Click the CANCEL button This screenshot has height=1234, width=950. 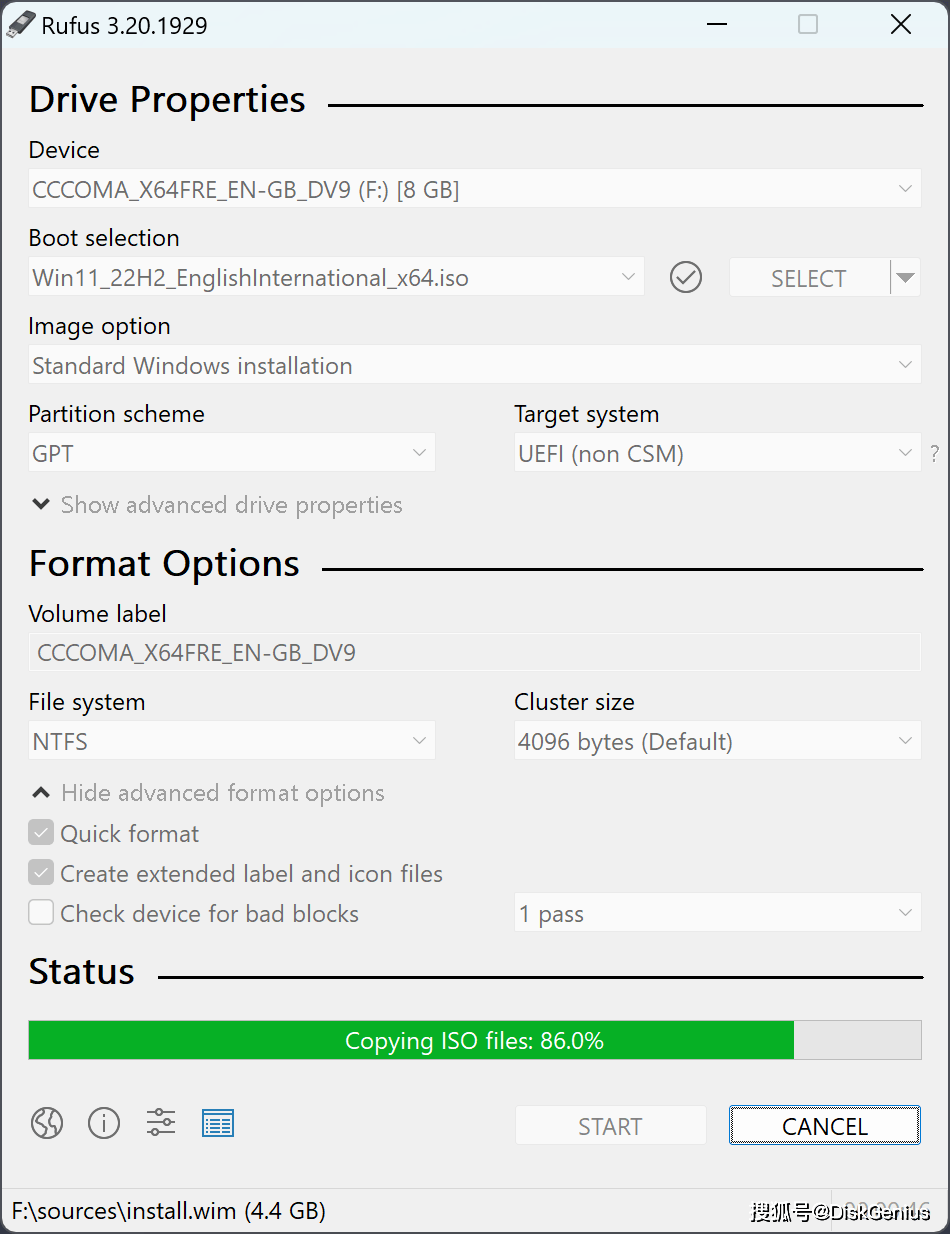tap(825, 1125)
